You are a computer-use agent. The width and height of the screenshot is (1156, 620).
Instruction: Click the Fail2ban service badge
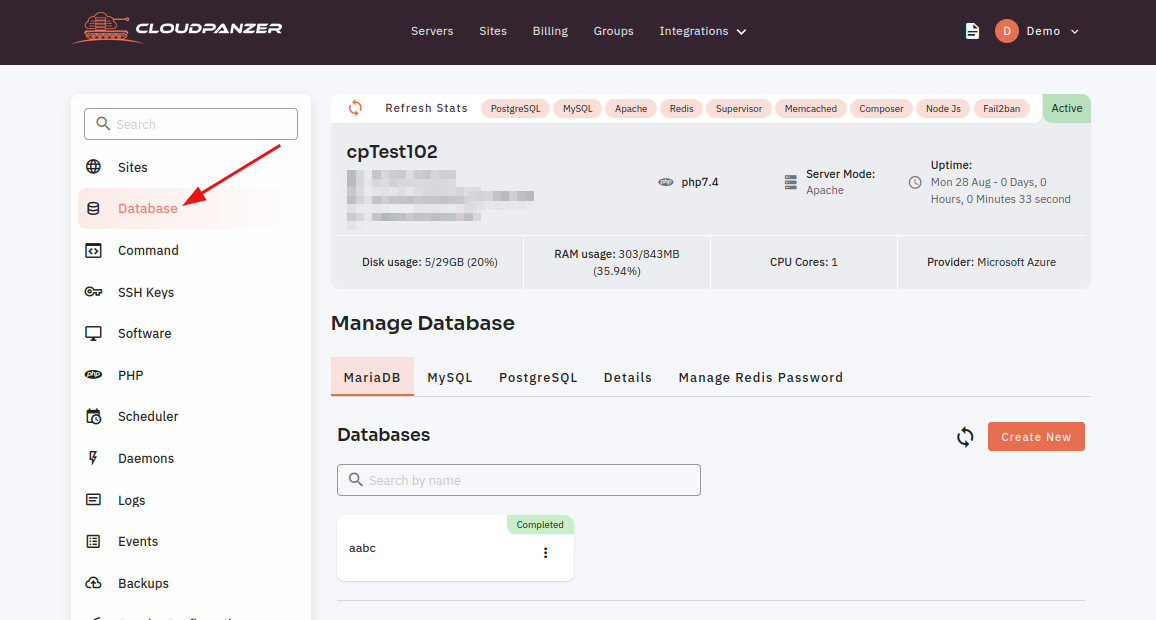1001,108
